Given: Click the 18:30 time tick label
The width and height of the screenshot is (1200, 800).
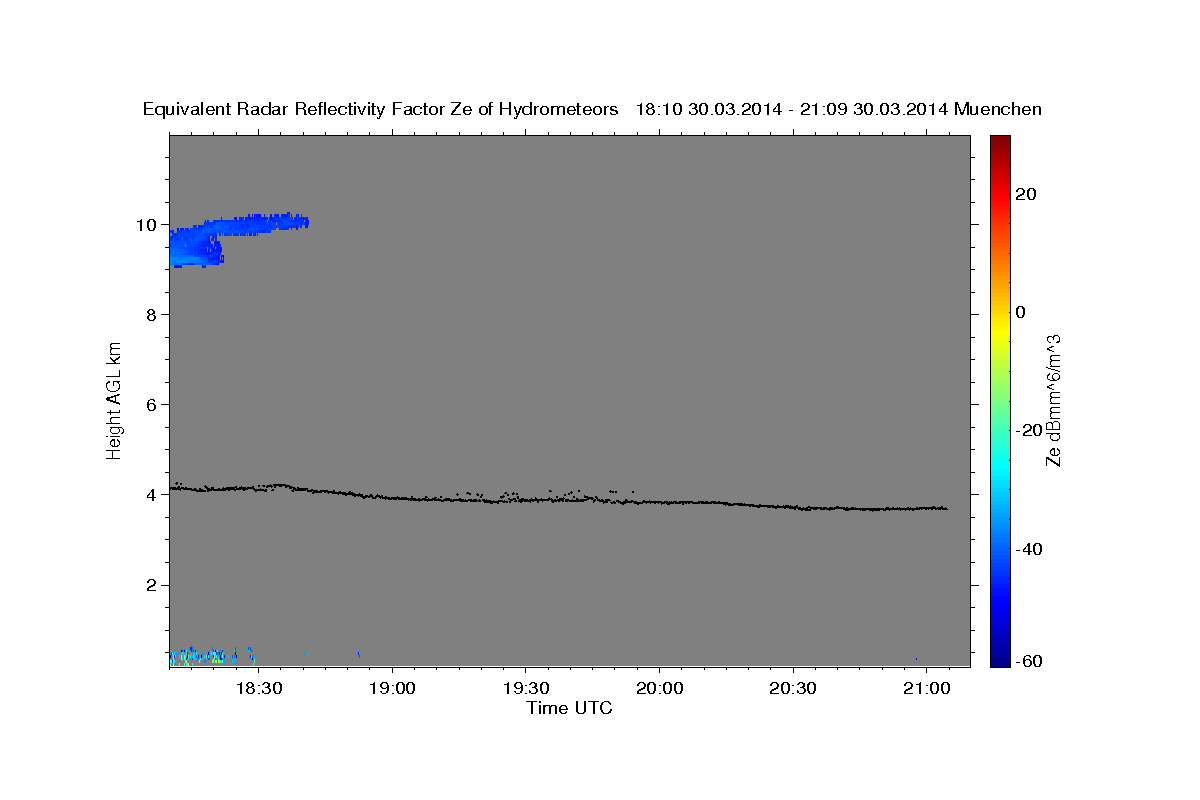Looking at the screenshot, I should (258, 689).
